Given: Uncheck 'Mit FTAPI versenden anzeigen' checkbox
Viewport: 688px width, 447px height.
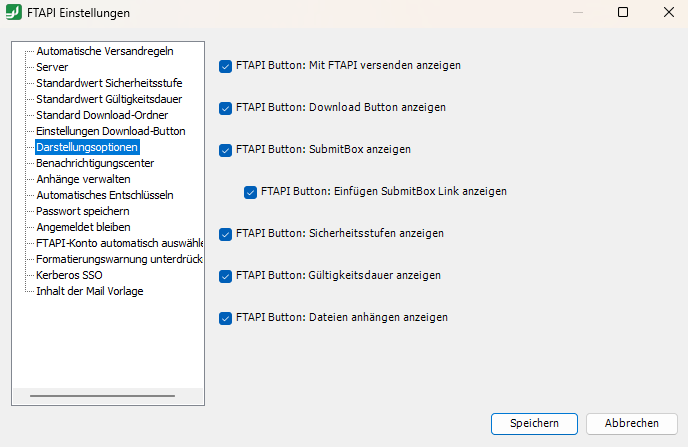Looking at the screenshot, I should pyautogui.click(x=226, y=66).
